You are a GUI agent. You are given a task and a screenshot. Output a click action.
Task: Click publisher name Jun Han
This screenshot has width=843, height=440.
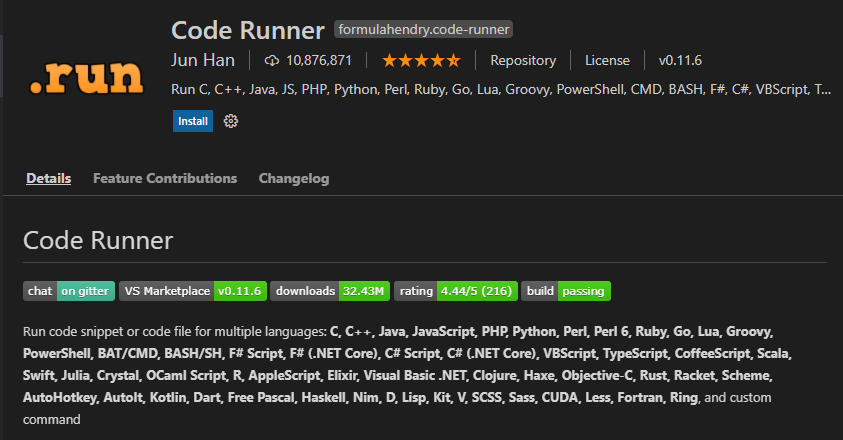pos(203,60)
